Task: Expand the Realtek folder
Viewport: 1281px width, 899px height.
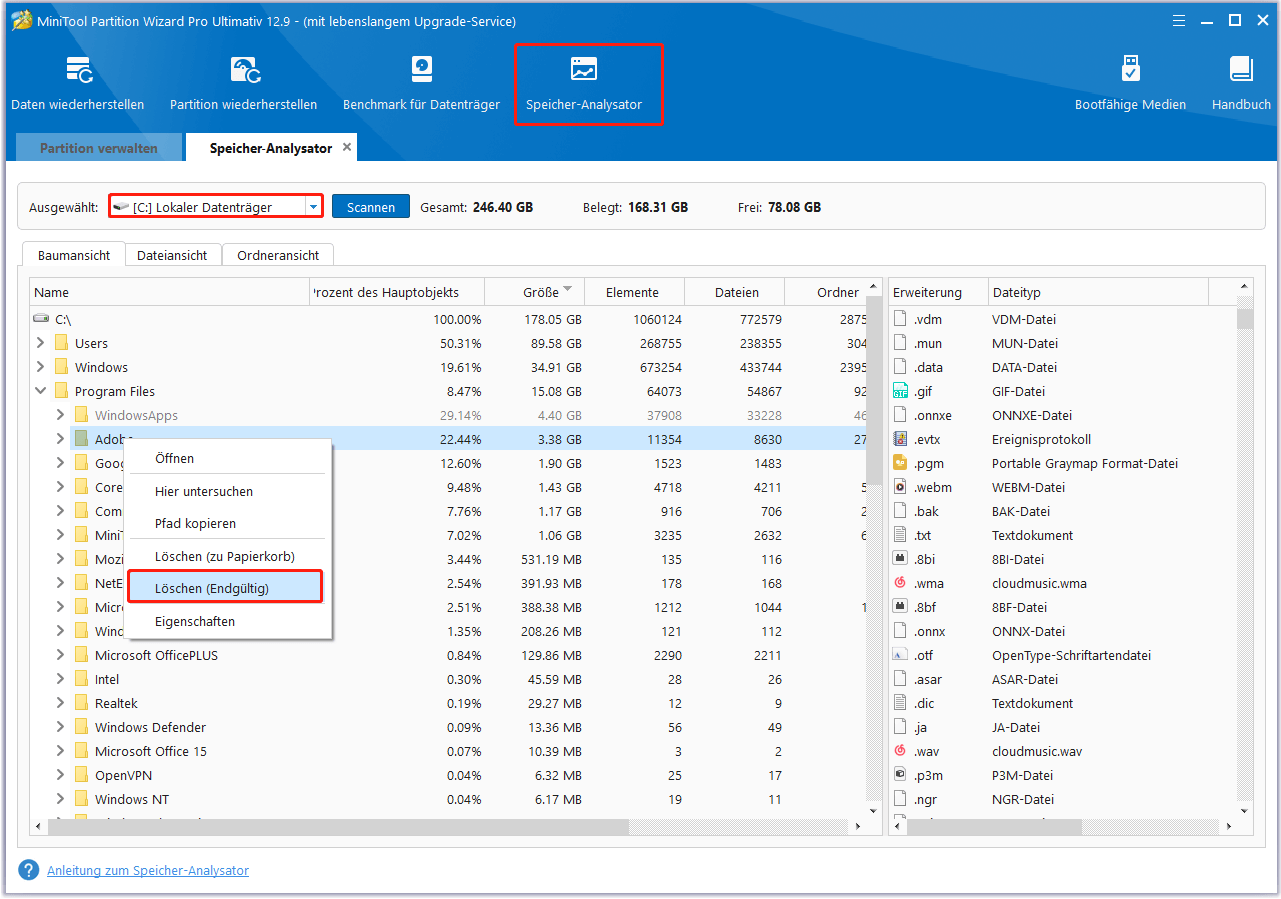Action: (60, 703)
